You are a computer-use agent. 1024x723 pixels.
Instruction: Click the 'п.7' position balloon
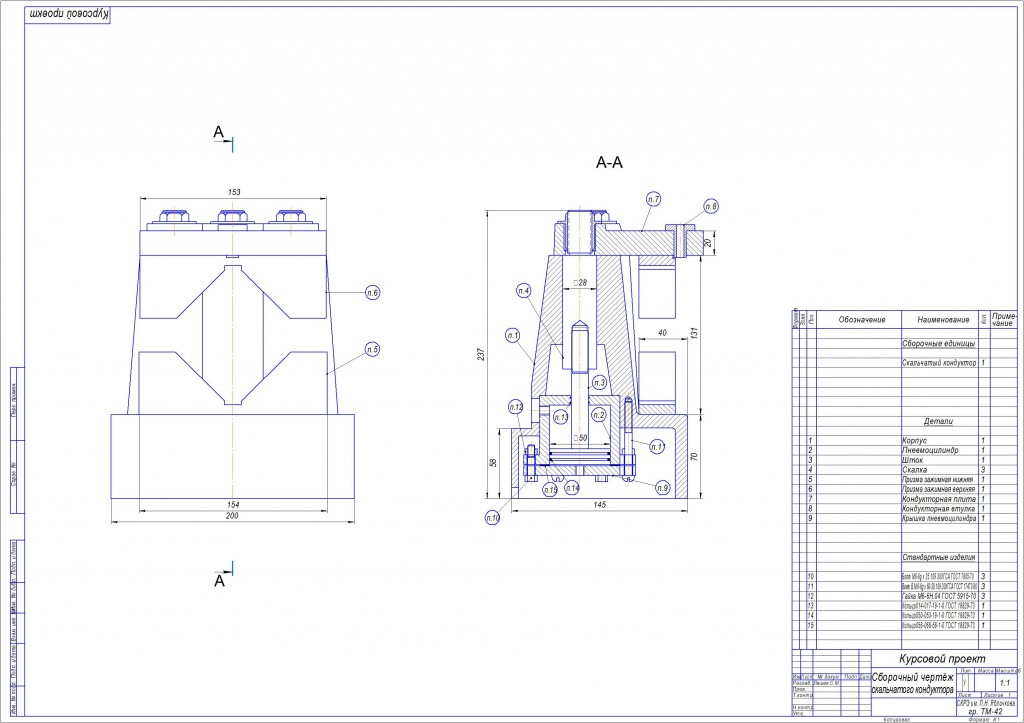[653, 199]
